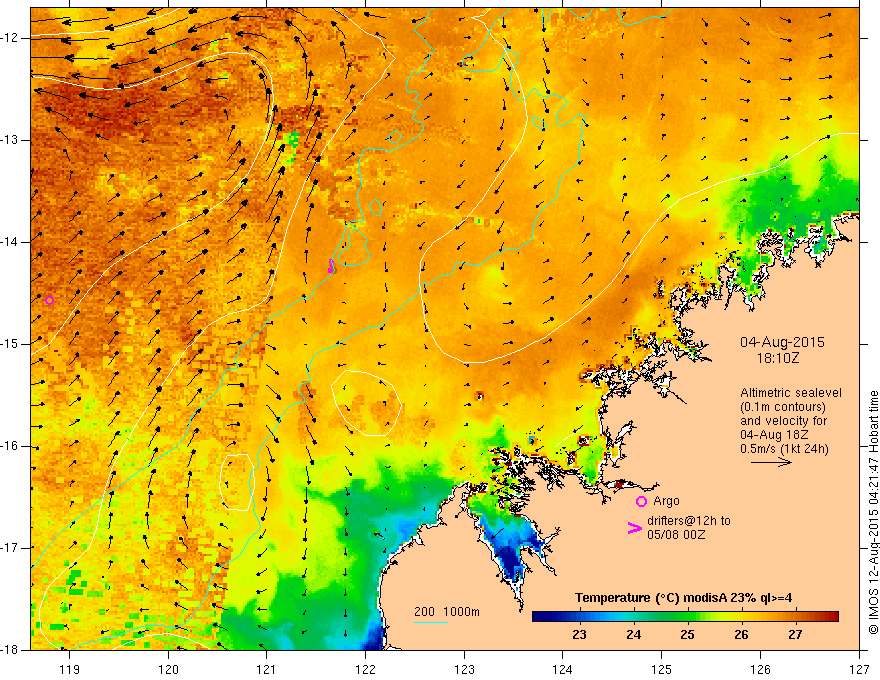Viewport: 880px width, 680px height.
Task: Click the 'and velocity for' text line
Action: [783, 421]
